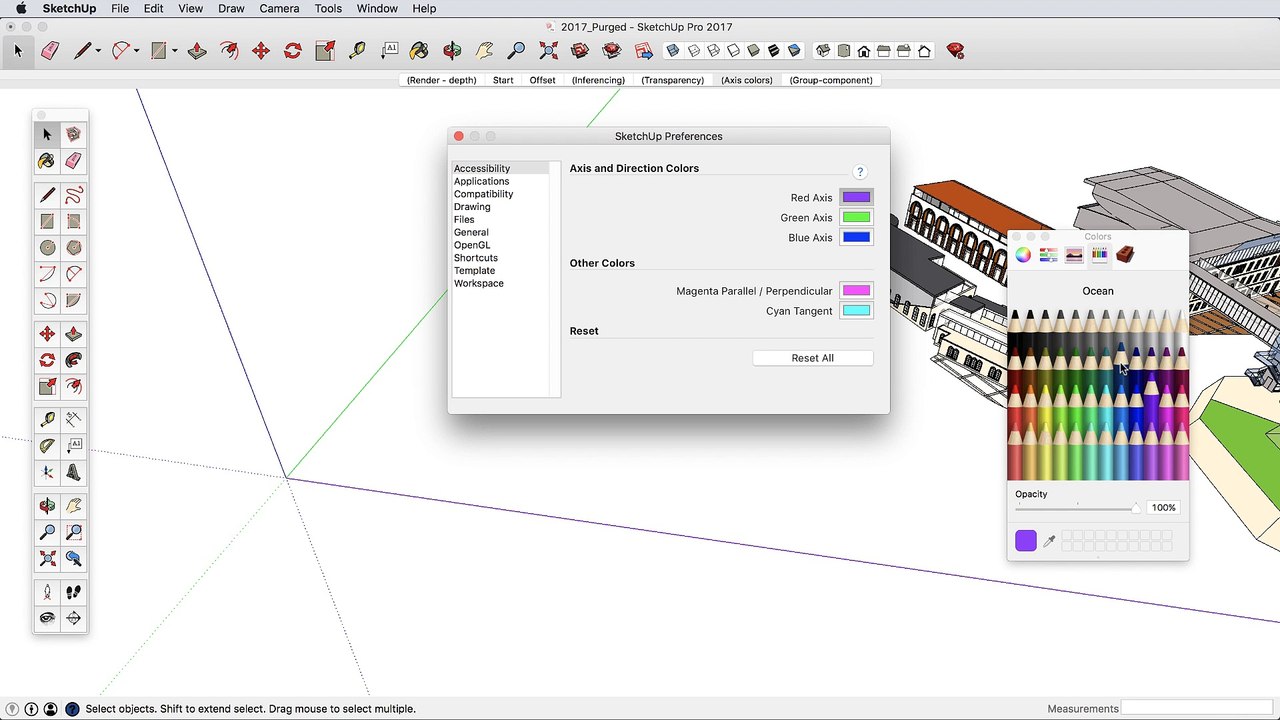Open the 3D Warehouse from the toolbar

coord(580,50)
